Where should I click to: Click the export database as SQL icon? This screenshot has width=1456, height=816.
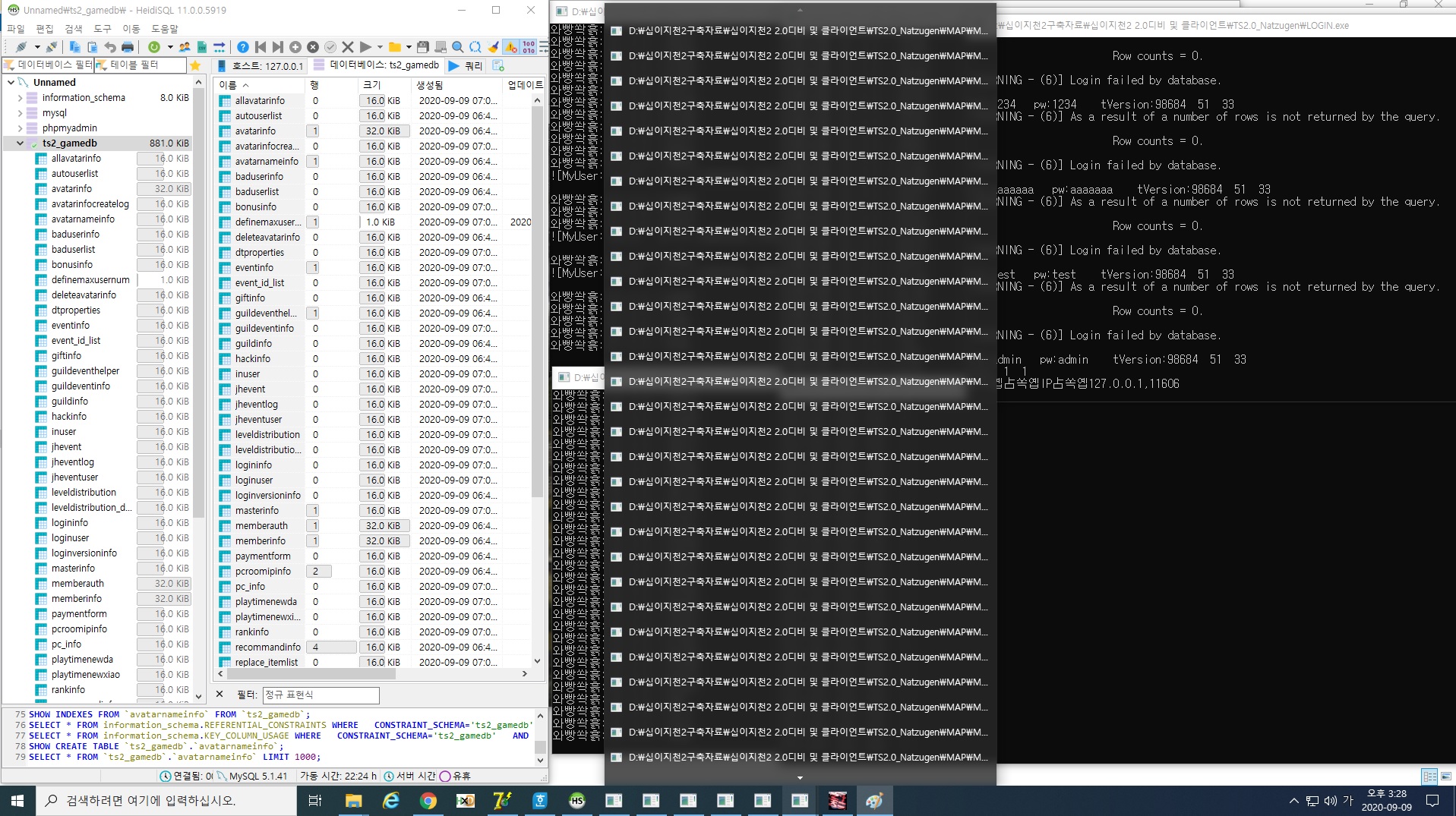pos(220,47)
